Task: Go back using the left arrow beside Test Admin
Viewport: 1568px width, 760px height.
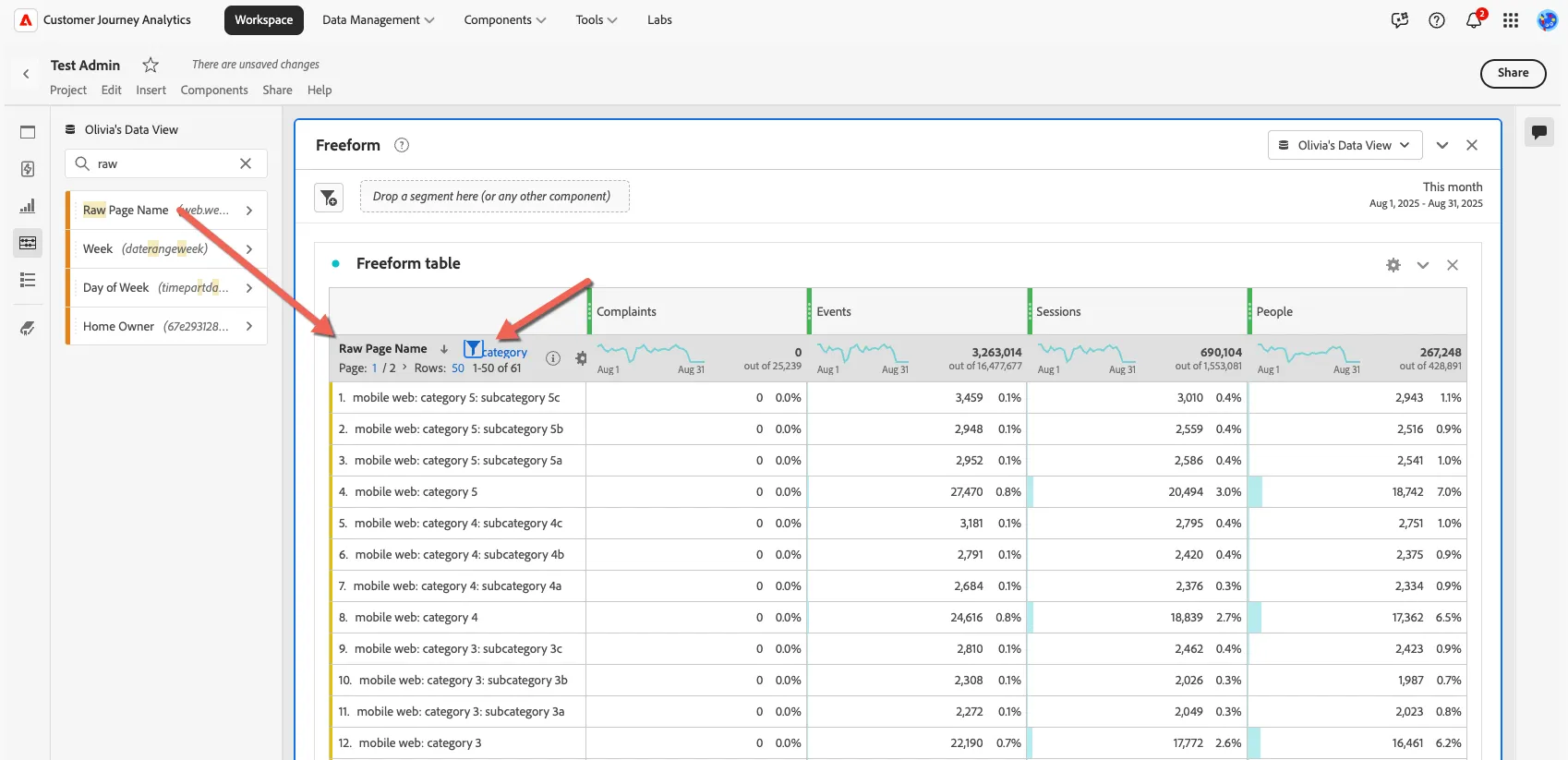Action: [x=26, y=74]
